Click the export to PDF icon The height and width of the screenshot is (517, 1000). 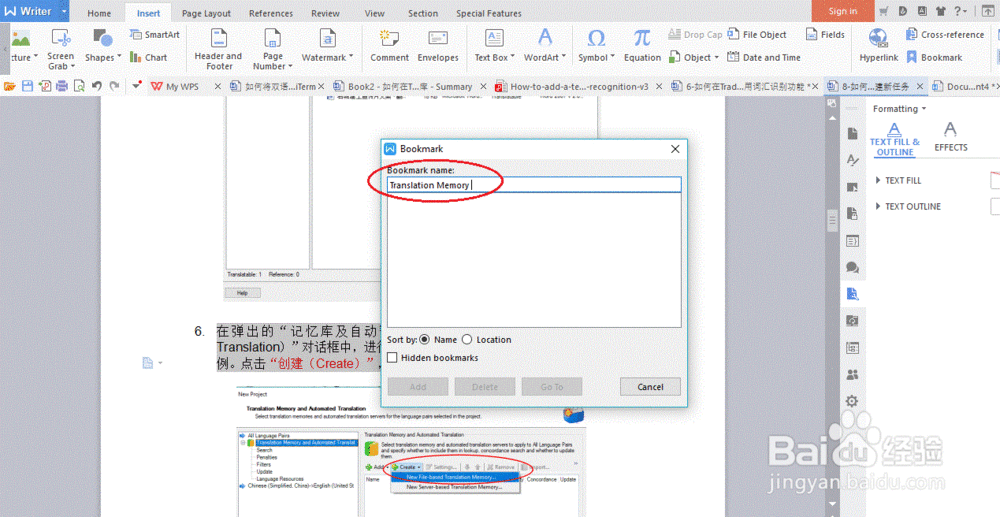[x=45, y=86]
